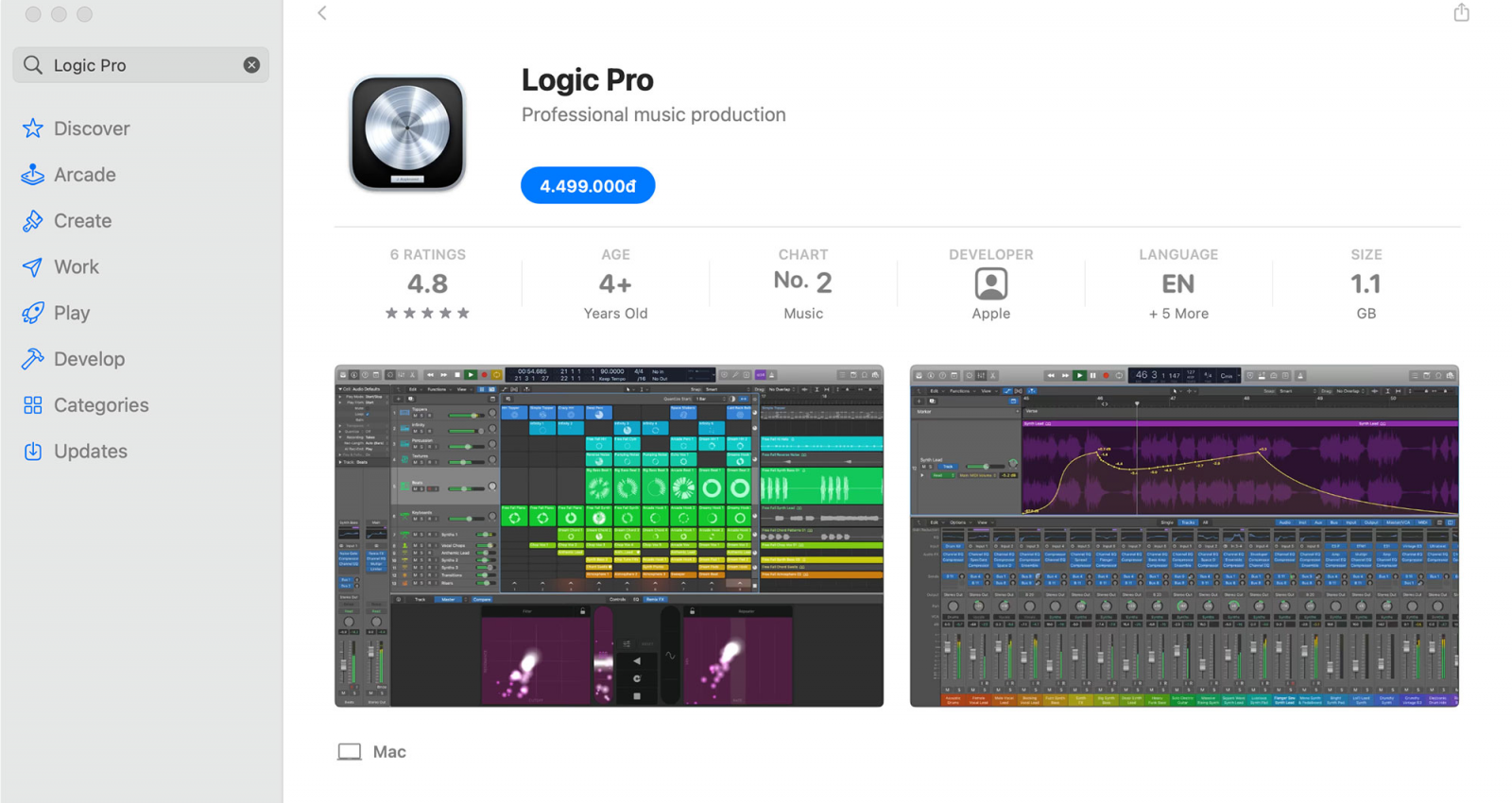
Task: Go back with the chevron arrow
Action: coord(322,13)
